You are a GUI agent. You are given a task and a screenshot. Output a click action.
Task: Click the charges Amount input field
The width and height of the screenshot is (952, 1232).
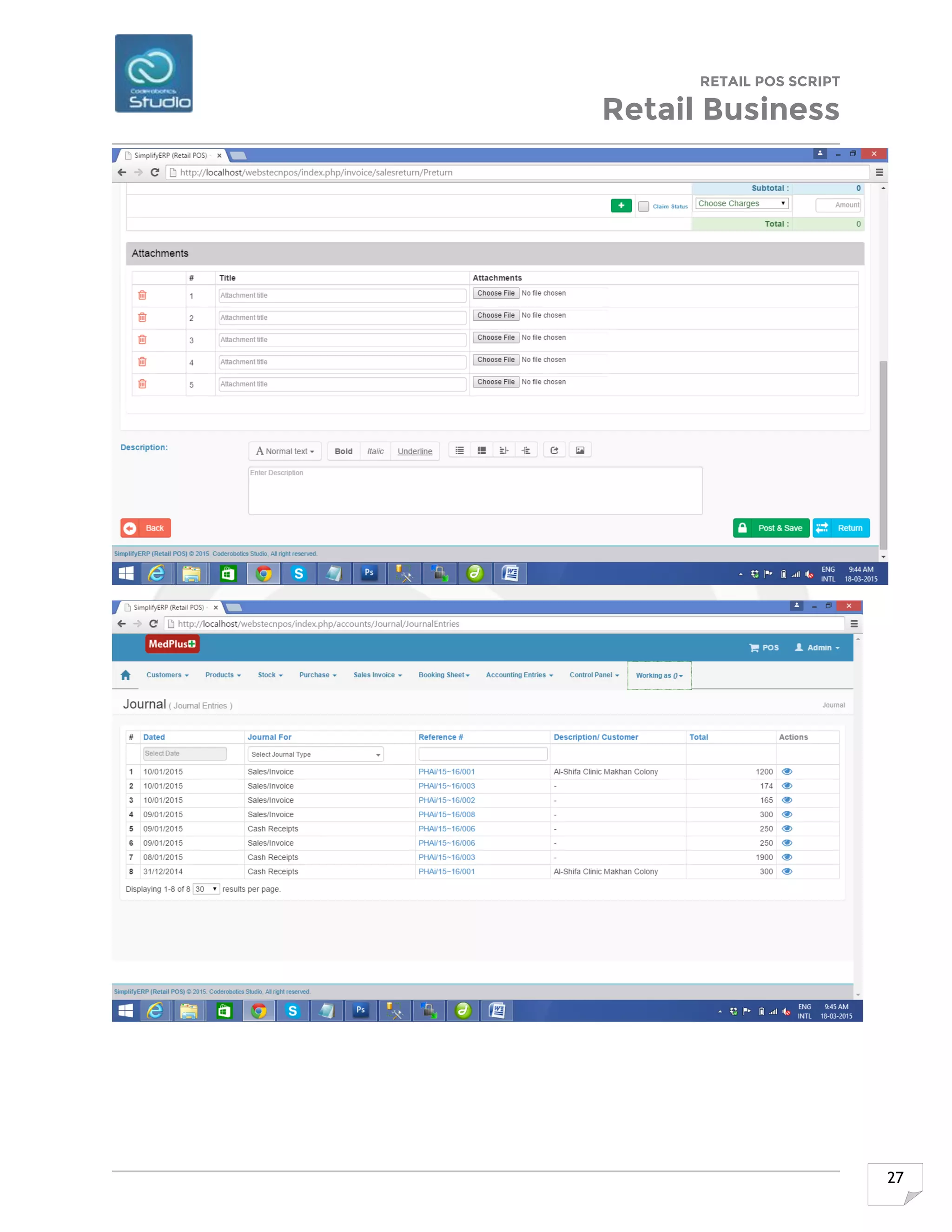[838, 205]
